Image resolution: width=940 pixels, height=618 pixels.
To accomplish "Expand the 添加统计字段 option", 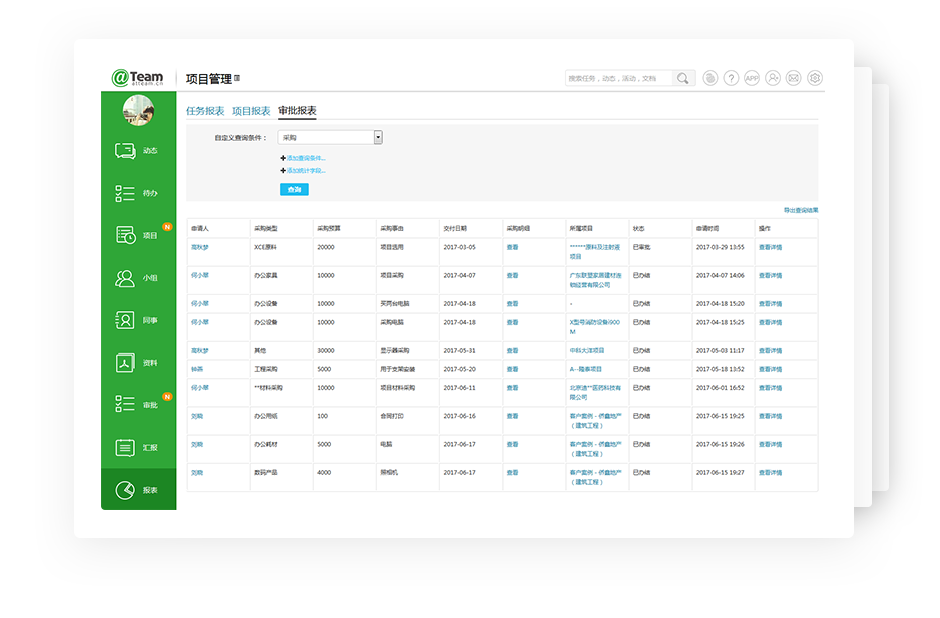I will pyautogui.click(x=304, y=171).
